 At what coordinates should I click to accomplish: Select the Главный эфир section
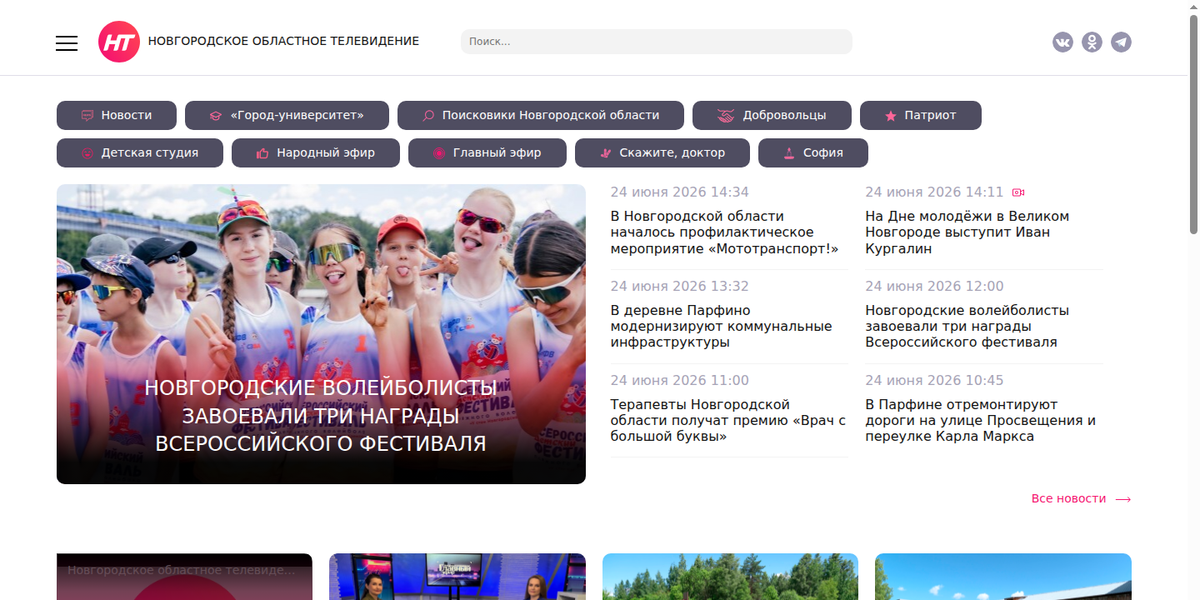[487, 153]
